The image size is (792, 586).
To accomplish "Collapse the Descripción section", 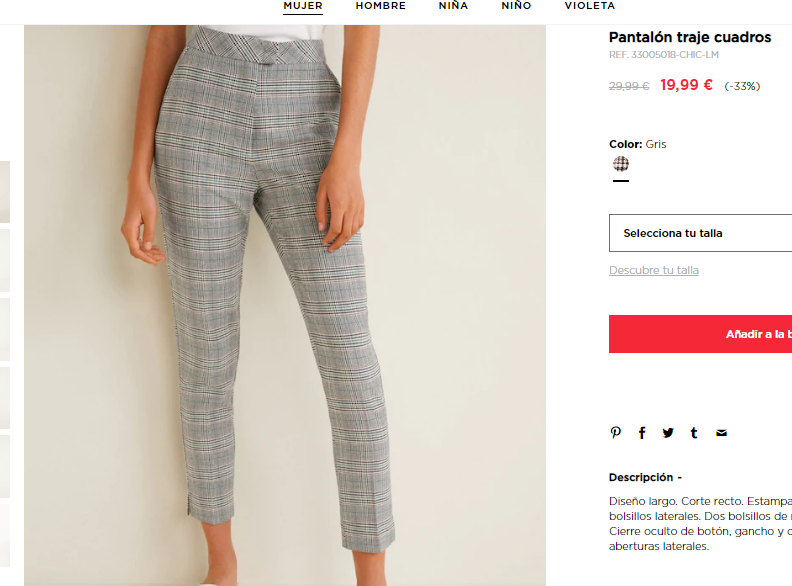I will pos(645,477).
